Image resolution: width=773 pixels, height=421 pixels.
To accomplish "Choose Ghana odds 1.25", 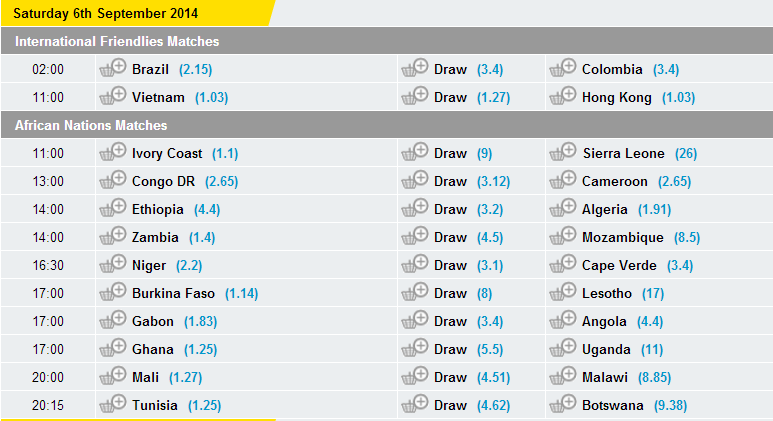I will (x=201, y=350).
